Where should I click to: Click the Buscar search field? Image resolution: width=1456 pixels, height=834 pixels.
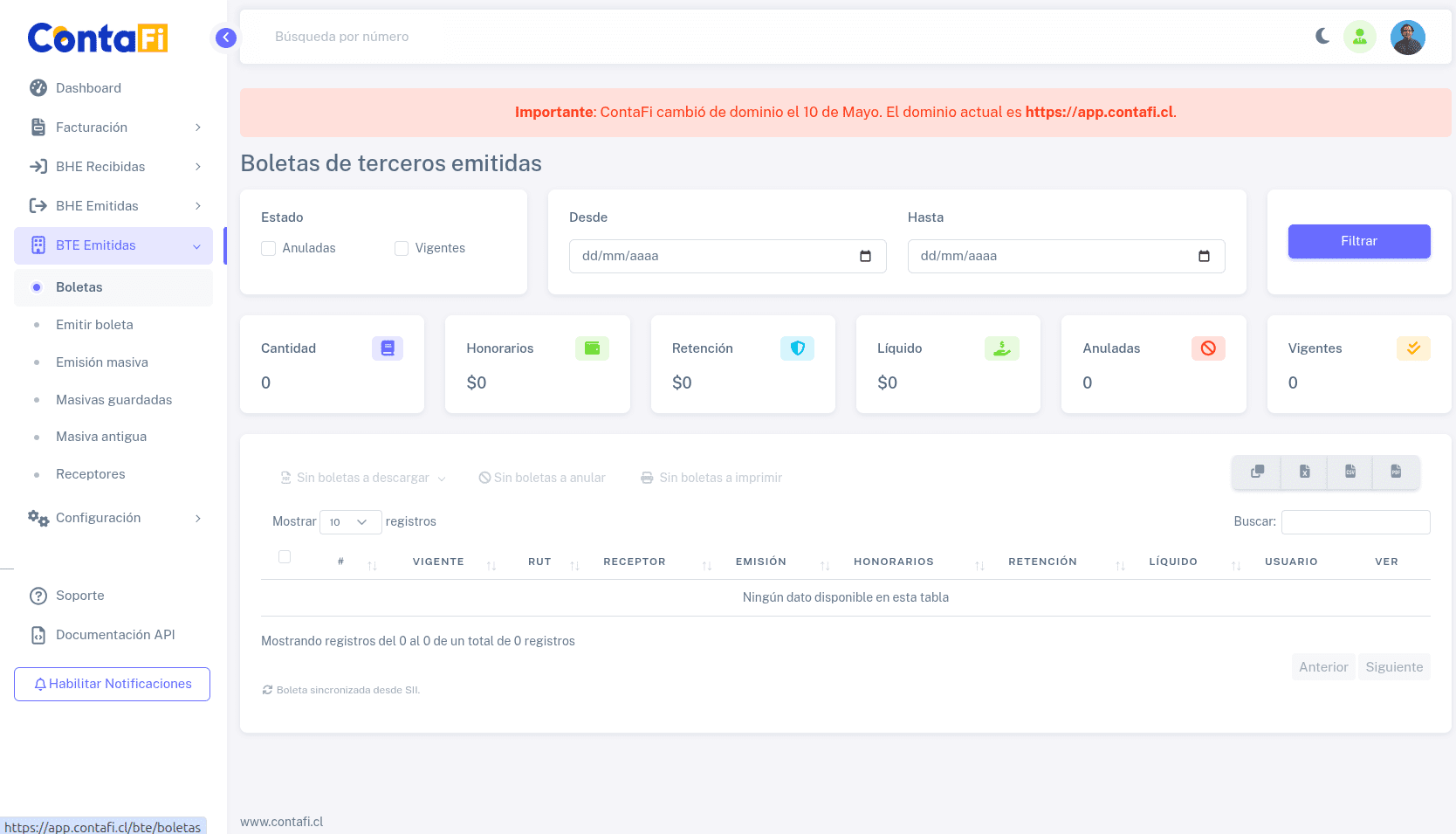point(1355,522)
